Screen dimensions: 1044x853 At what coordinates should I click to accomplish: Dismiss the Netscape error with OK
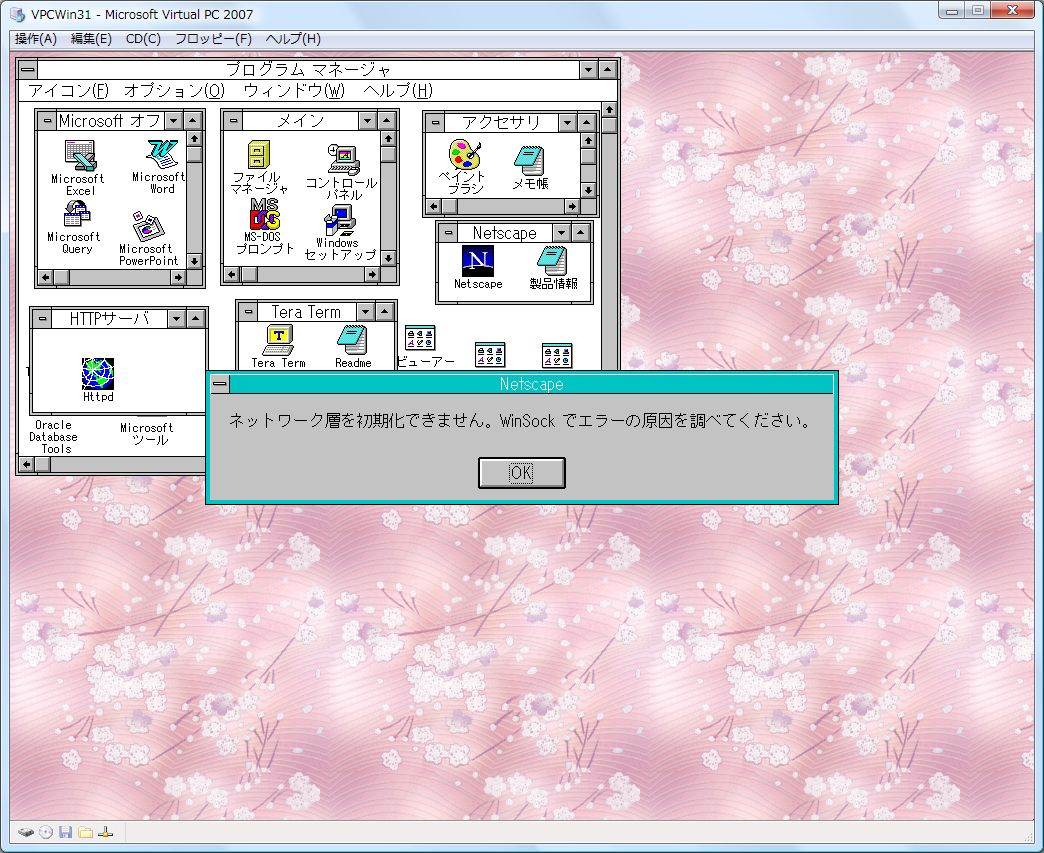click(521, 473)
